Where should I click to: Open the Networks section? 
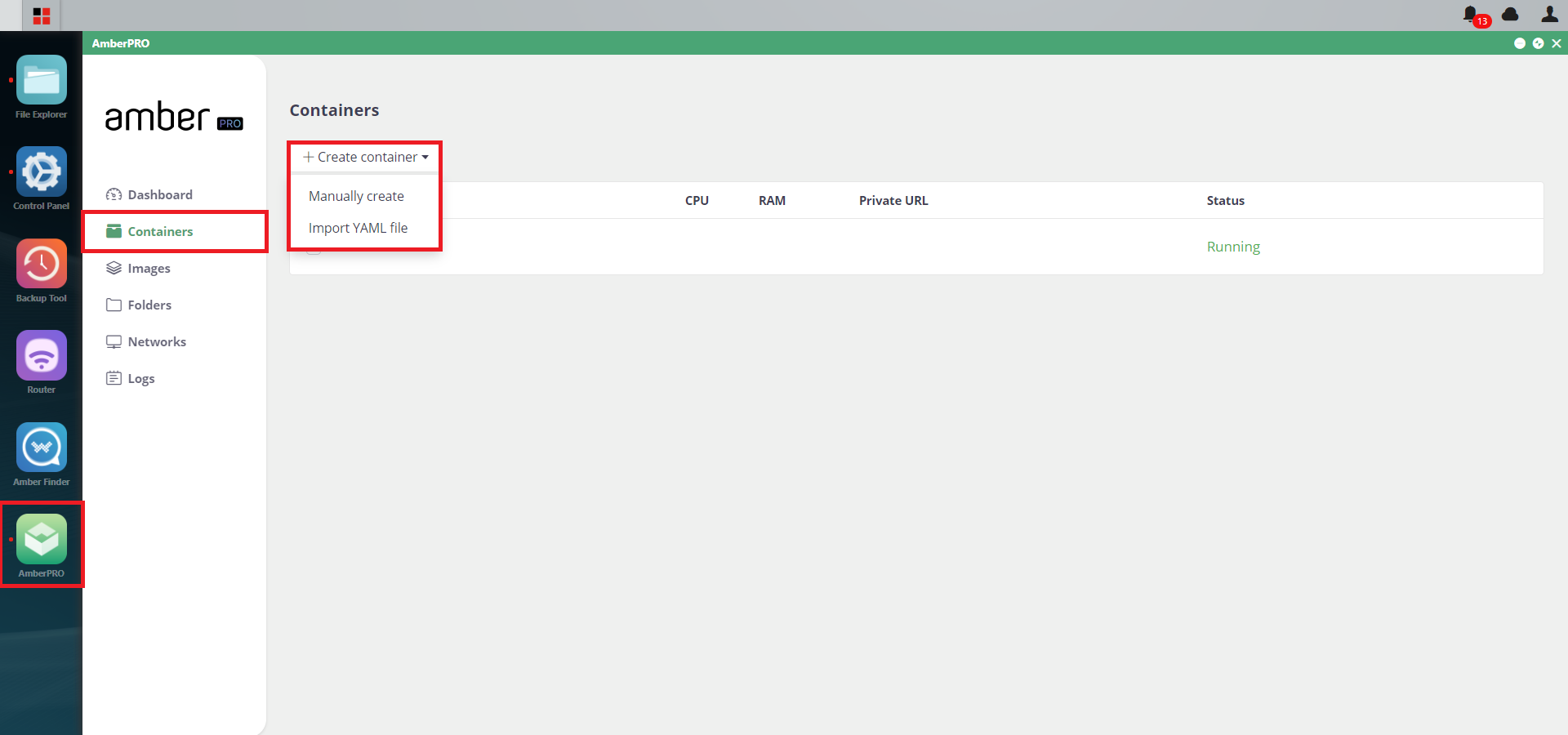[146, 341]
